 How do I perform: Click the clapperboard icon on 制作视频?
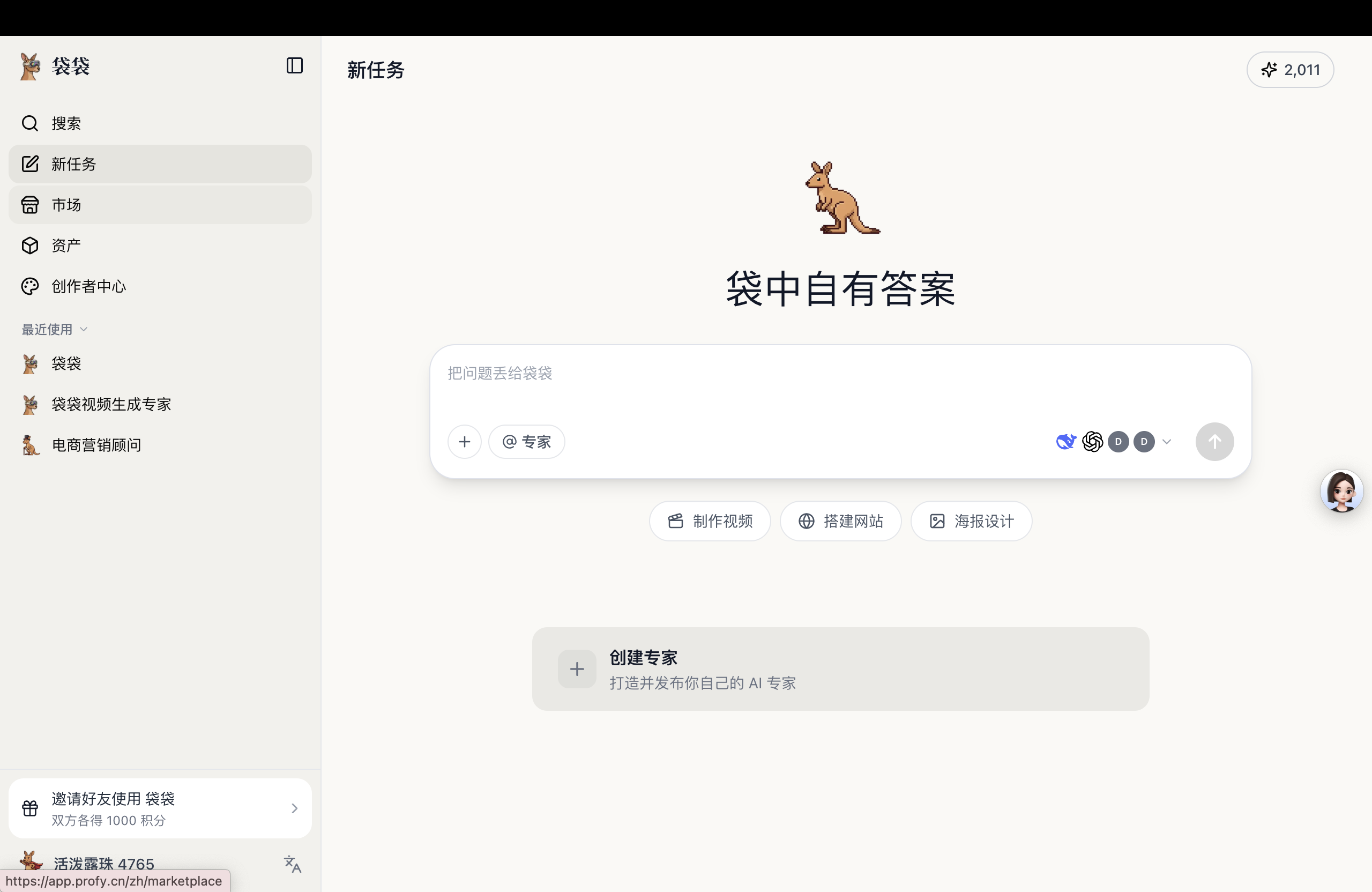point(676,521)
